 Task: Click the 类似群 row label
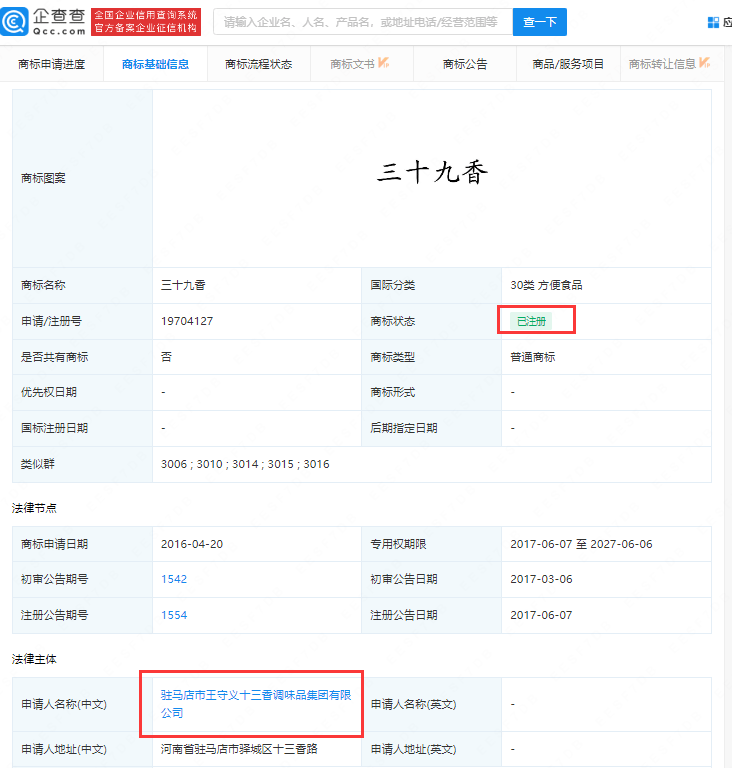tap(38, 464)
